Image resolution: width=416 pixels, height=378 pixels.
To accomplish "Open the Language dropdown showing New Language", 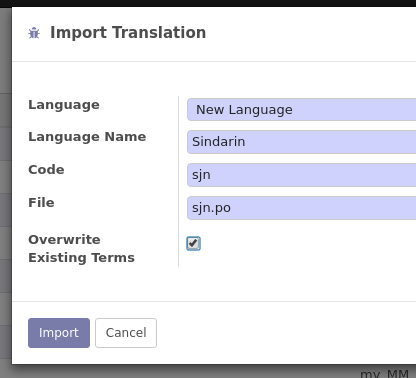I will pos(301,110).
